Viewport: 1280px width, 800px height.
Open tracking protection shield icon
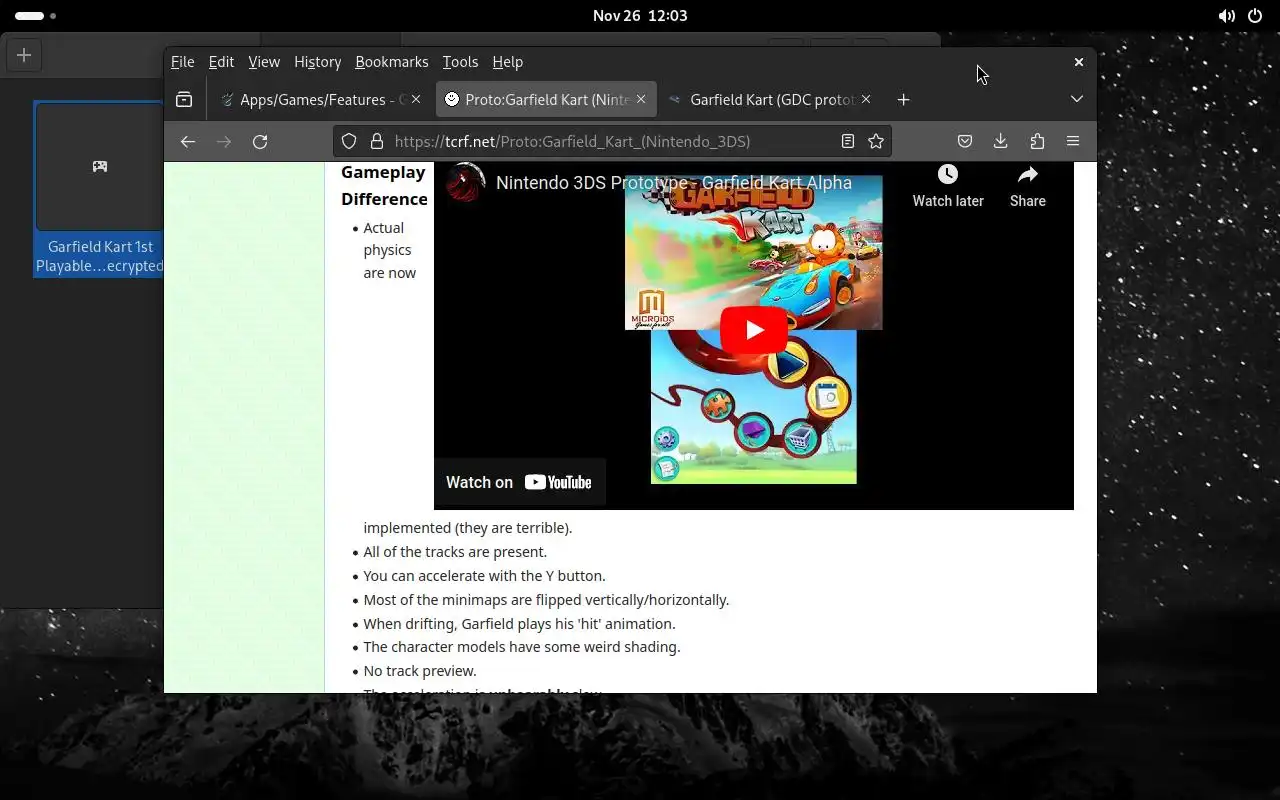point(349,142)
